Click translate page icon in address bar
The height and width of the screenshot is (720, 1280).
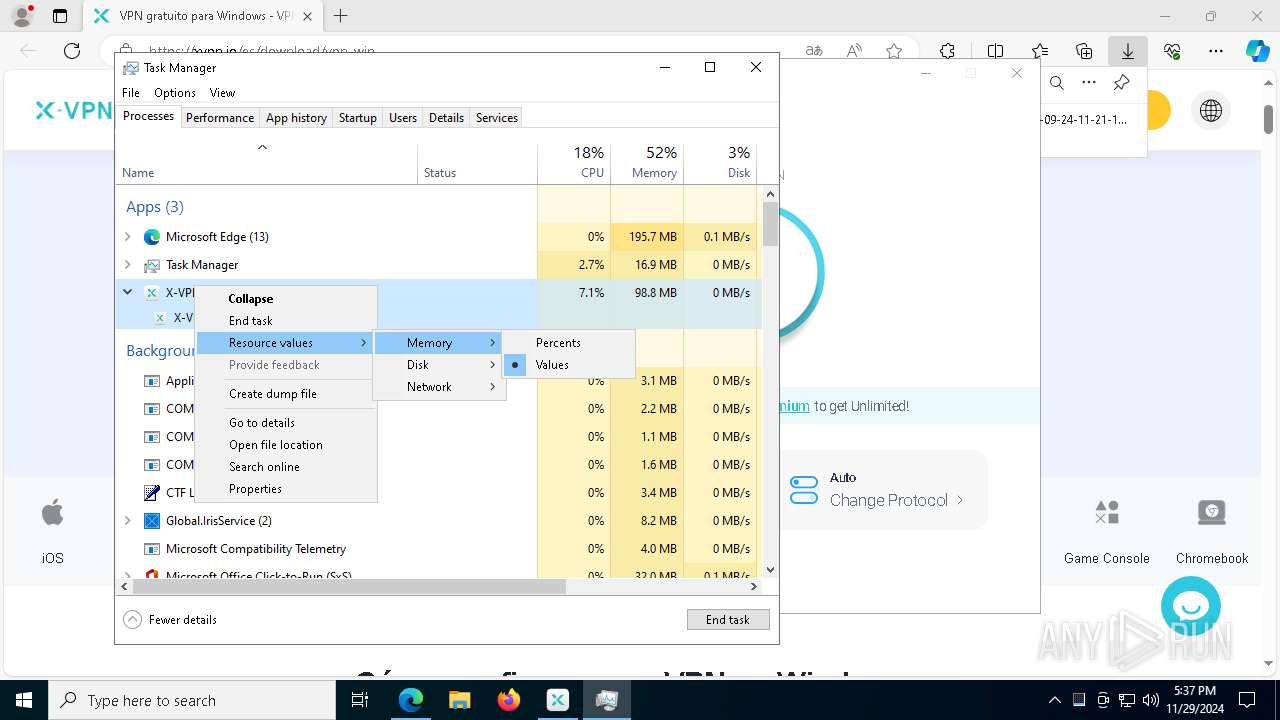[814, 51]
